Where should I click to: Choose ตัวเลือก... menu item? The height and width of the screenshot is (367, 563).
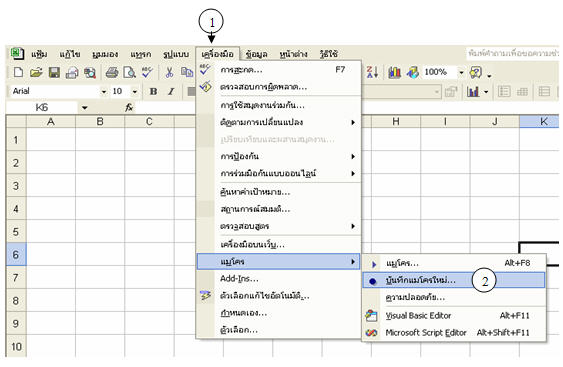(279, 330)
